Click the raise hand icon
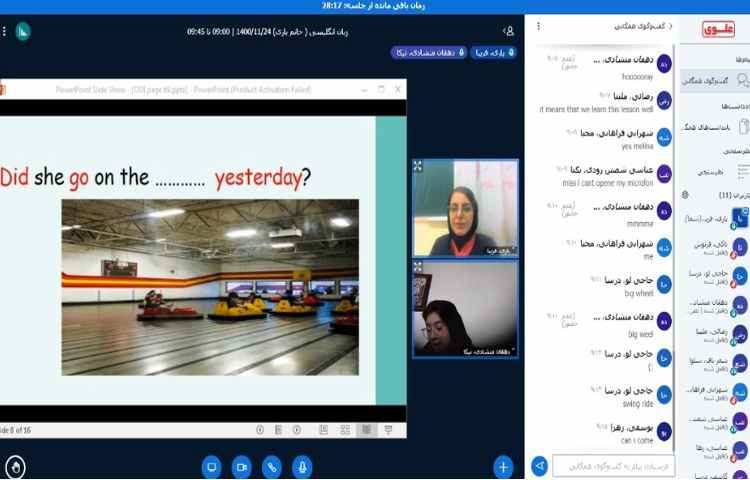750x480 pixels. 15,466
